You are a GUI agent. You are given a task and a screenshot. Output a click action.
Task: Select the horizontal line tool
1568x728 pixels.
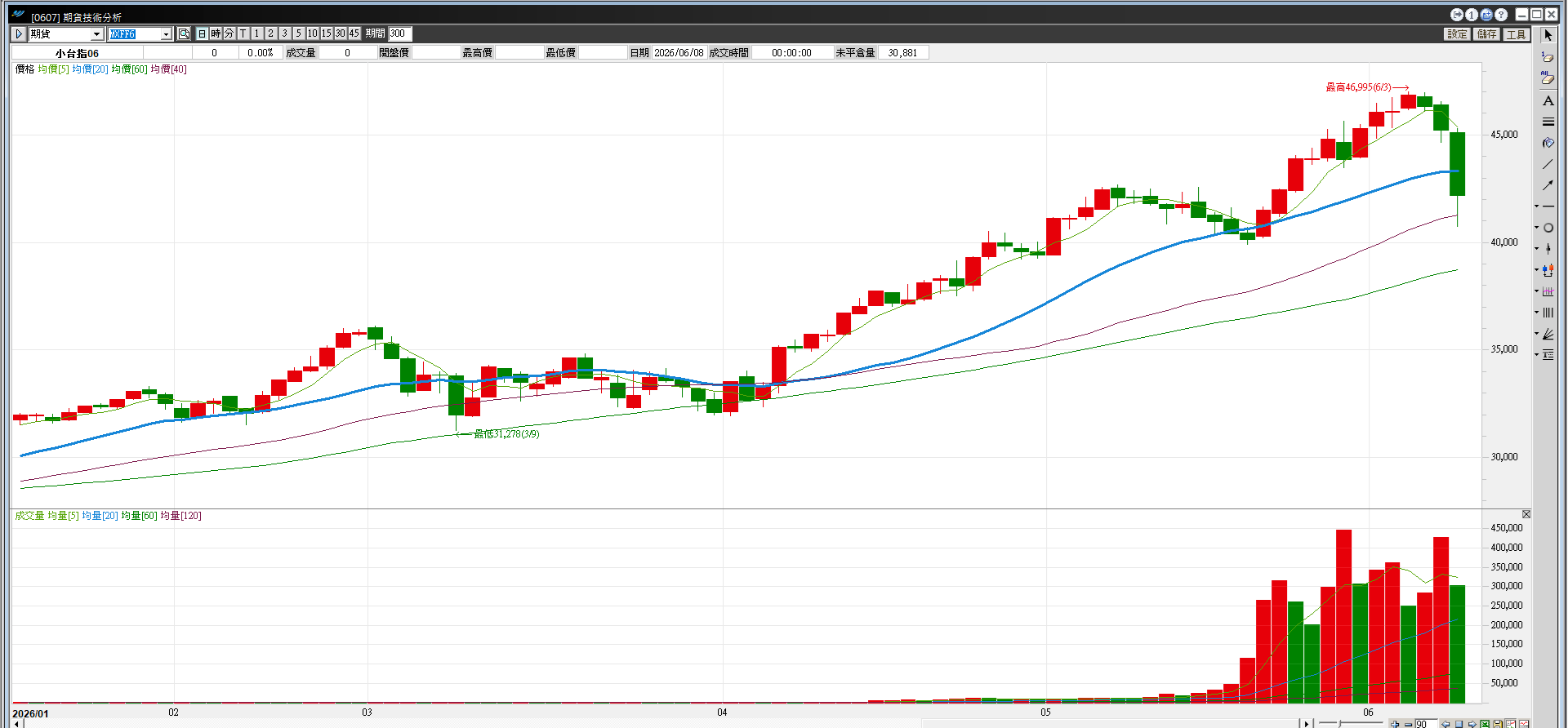1548,206
